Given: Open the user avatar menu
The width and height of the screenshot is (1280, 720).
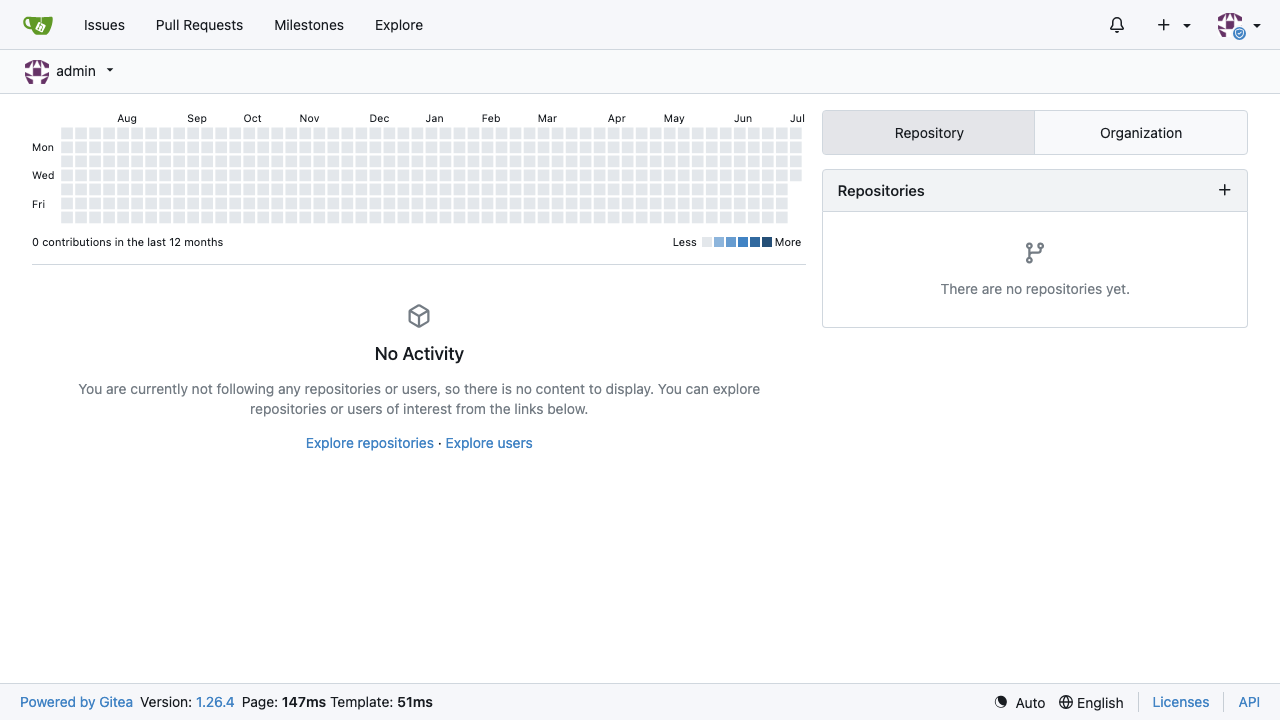Looking at the screenshot, I should pyautogui.click(x=1238, y=25).
